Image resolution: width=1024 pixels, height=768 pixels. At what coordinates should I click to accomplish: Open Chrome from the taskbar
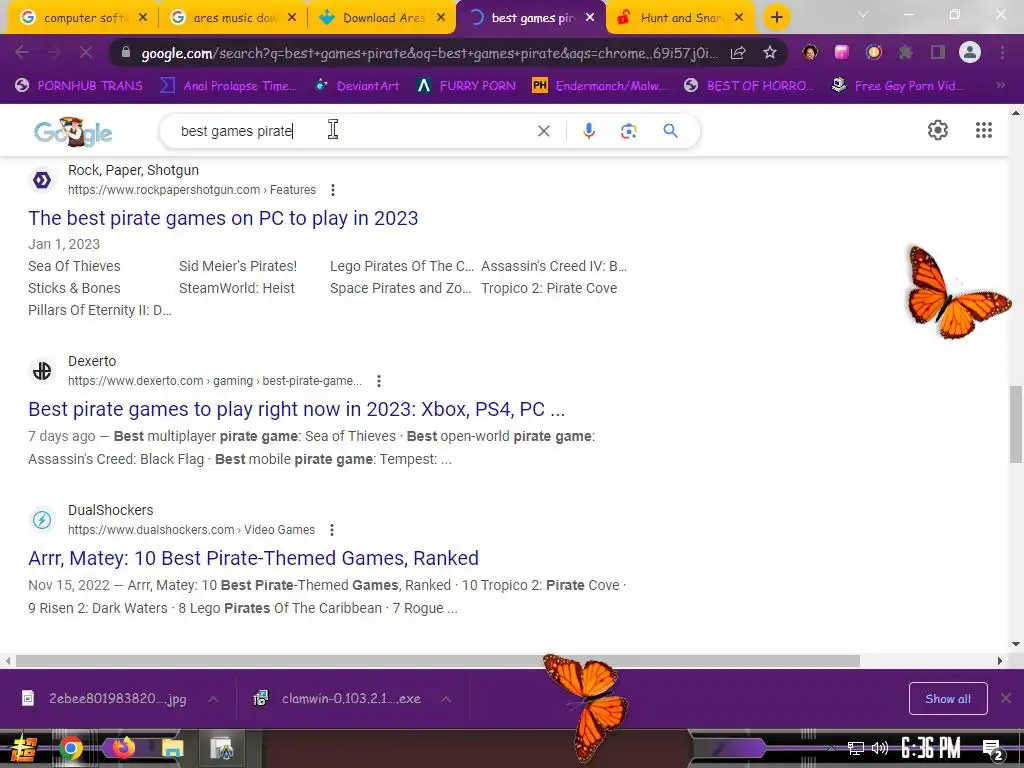tap(71, 748)
